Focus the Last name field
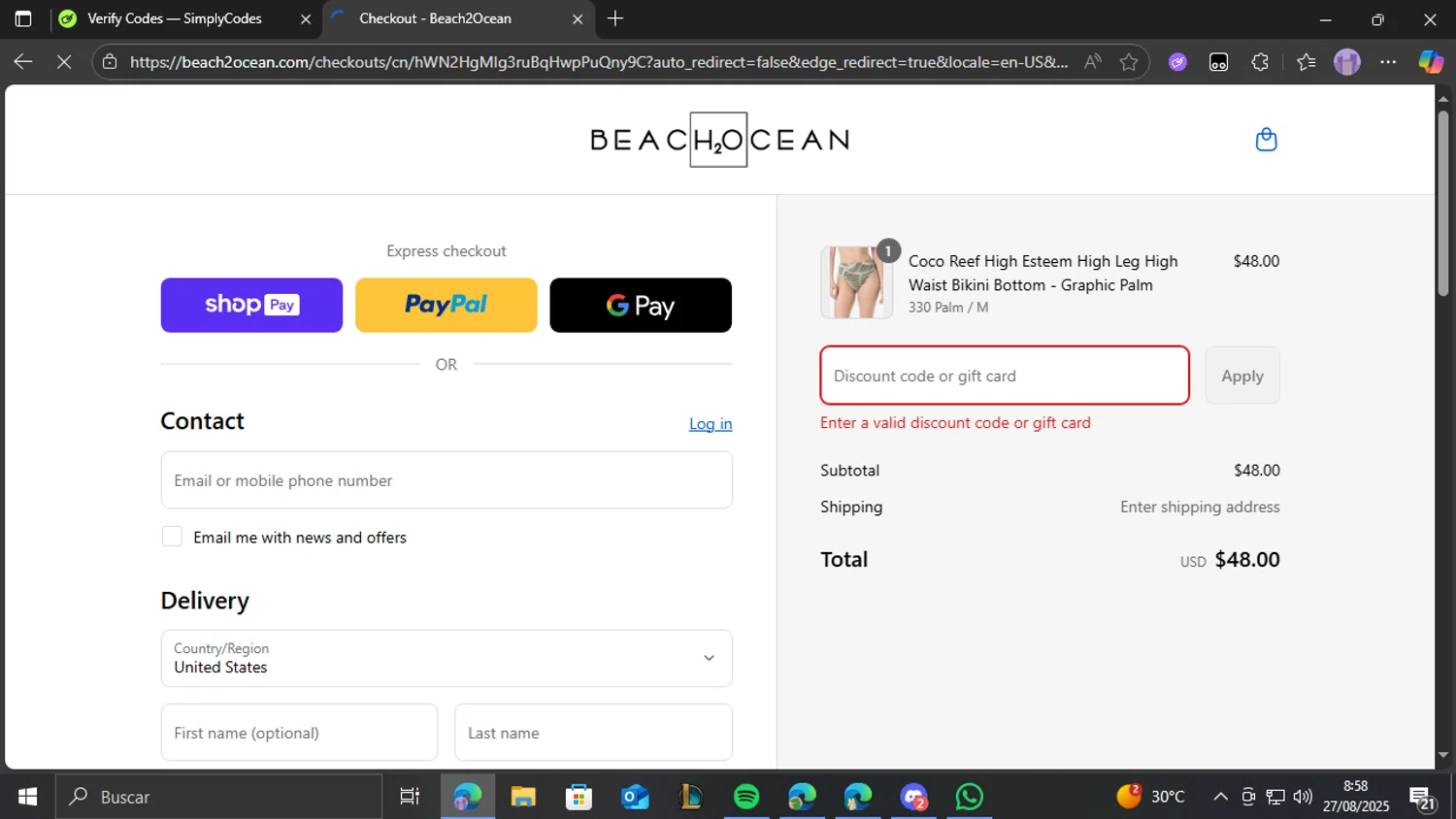Viewport: 1456px width, 819px height. [x=593, y=733]
